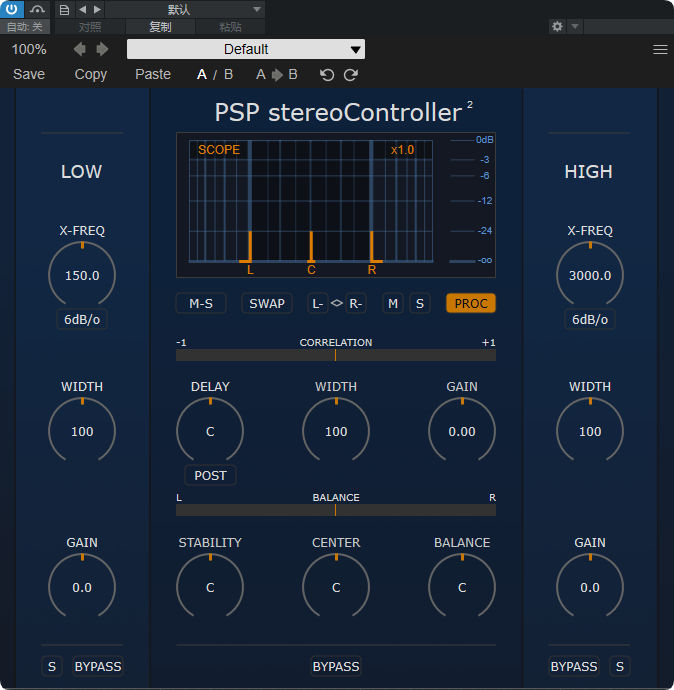Click the STABILITY knob
This screenshot has height=690, width=674.
point(210,587)
